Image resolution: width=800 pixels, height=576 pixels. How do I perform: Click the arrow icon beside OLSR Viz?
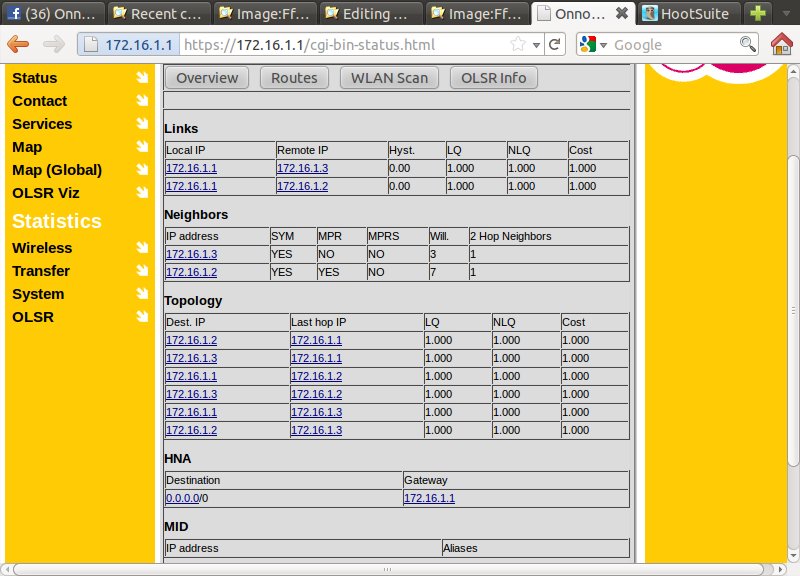(x=142, y=193)
